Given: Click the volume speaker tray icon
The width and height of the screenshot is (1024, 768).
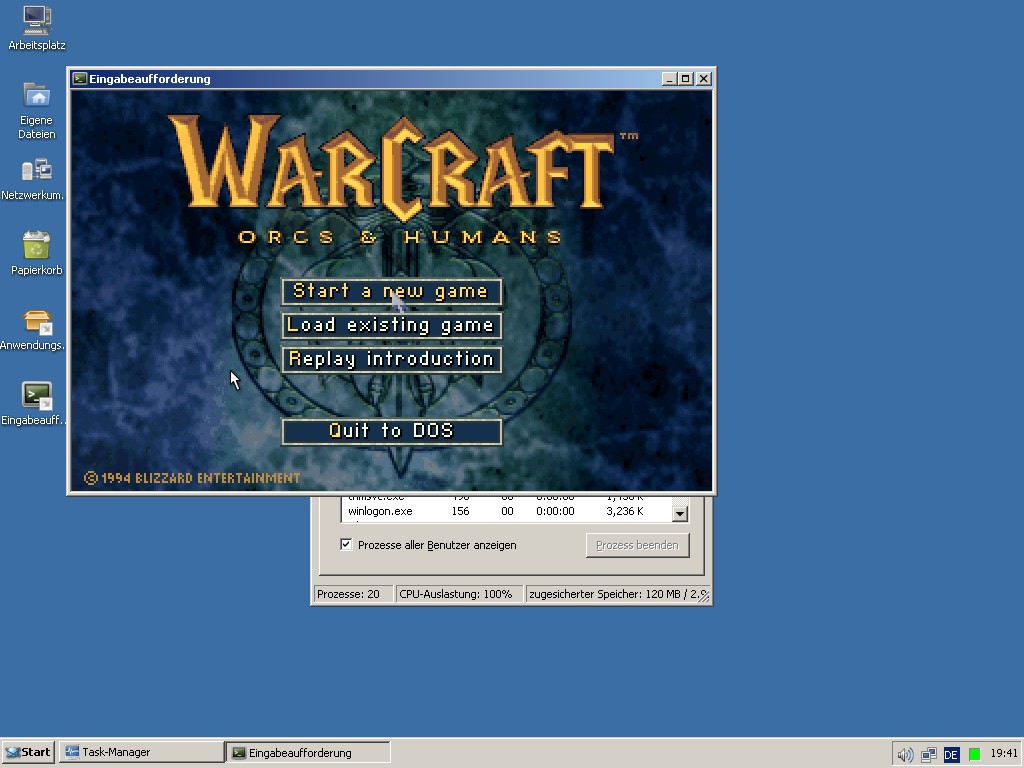Looking at the screenshot, I should pyautogui.click(x=905, y=755).
